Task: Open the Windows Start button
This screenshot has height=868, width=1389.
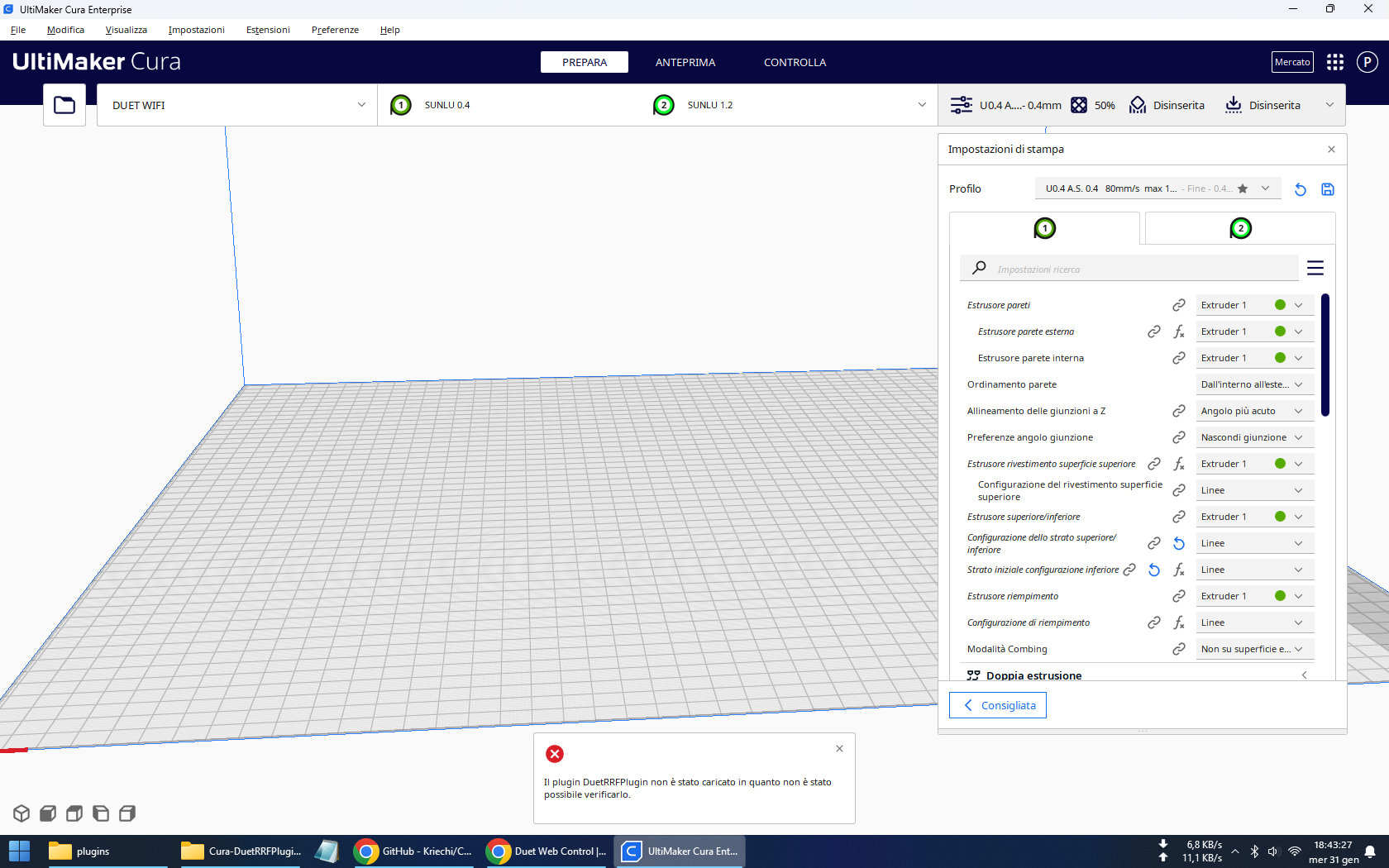Action: tap(19, 851)
